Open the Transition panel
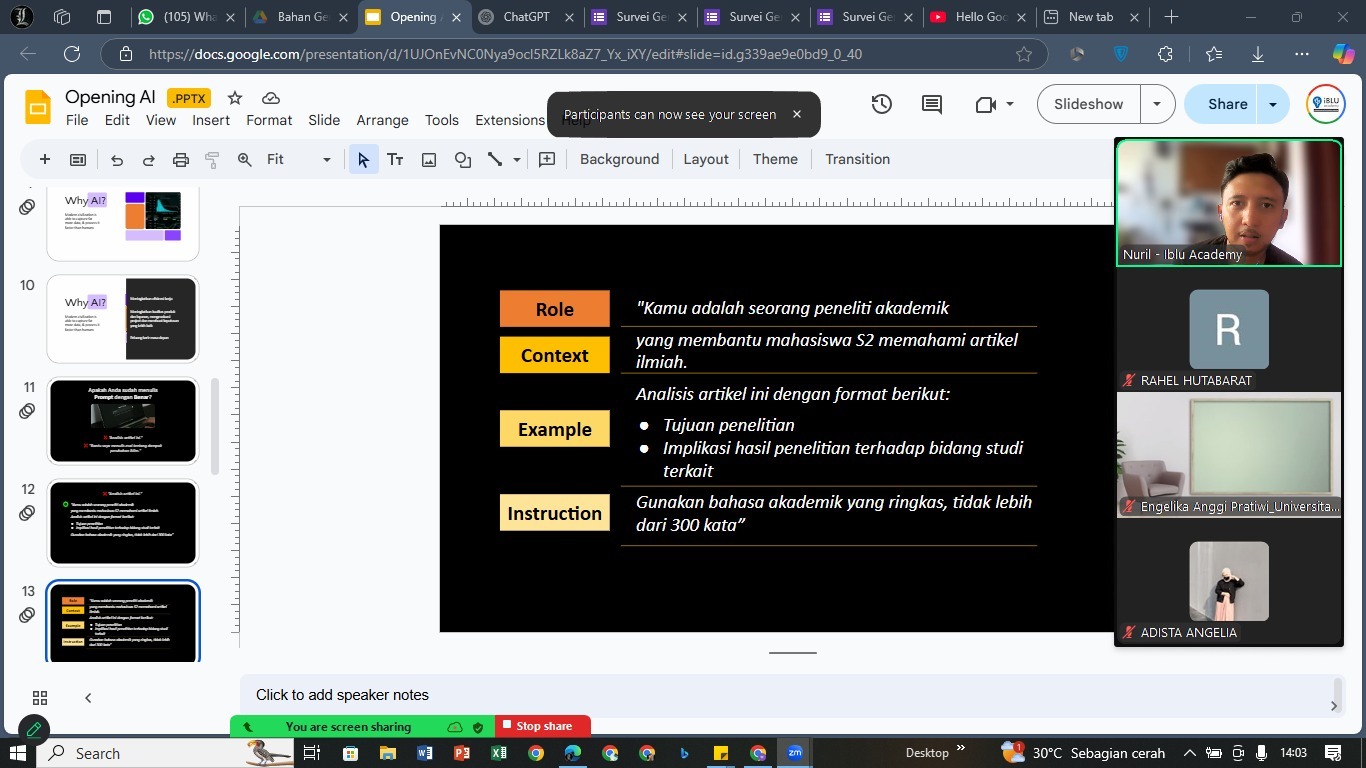 coord(857,160)
